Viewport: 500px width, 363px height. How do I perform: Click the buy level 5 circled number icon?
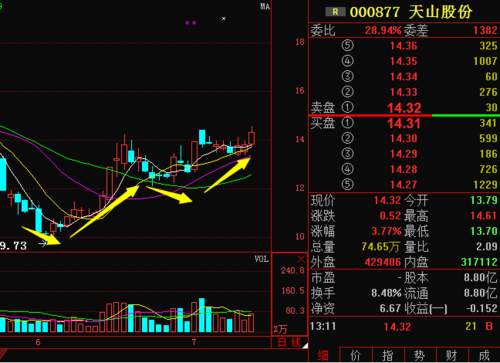[347, 184]
